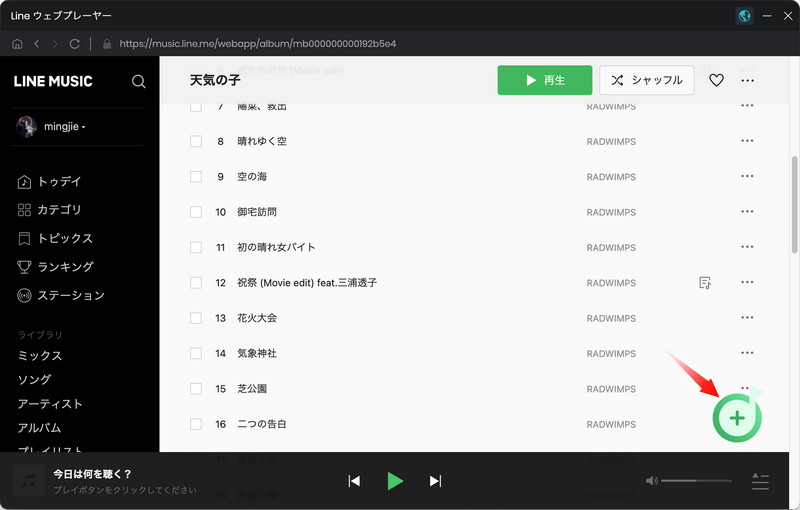Screen dimensions: 800x510
Task: Mute the volume speaker icon
Action: coord(652,481)
